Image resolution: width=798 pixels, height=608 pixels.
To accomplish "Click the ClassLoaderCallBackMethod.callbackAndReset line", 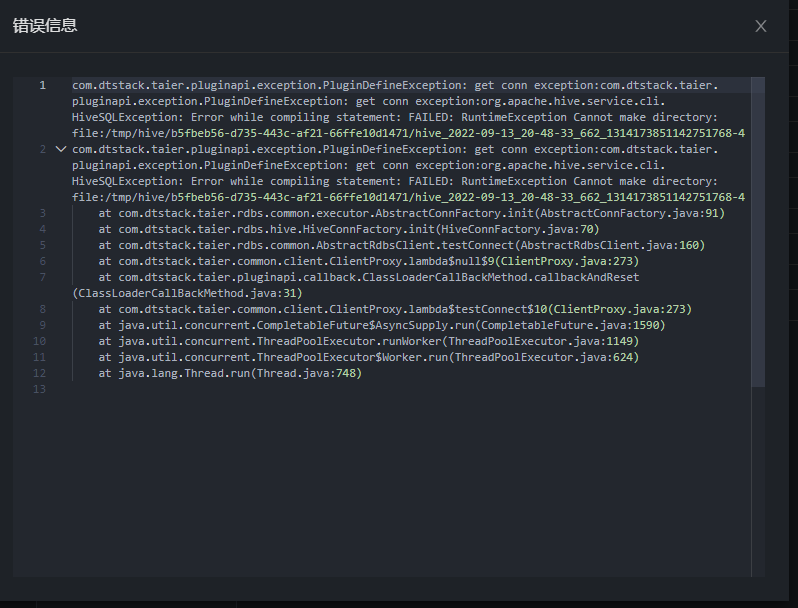I will coord(368,277).
